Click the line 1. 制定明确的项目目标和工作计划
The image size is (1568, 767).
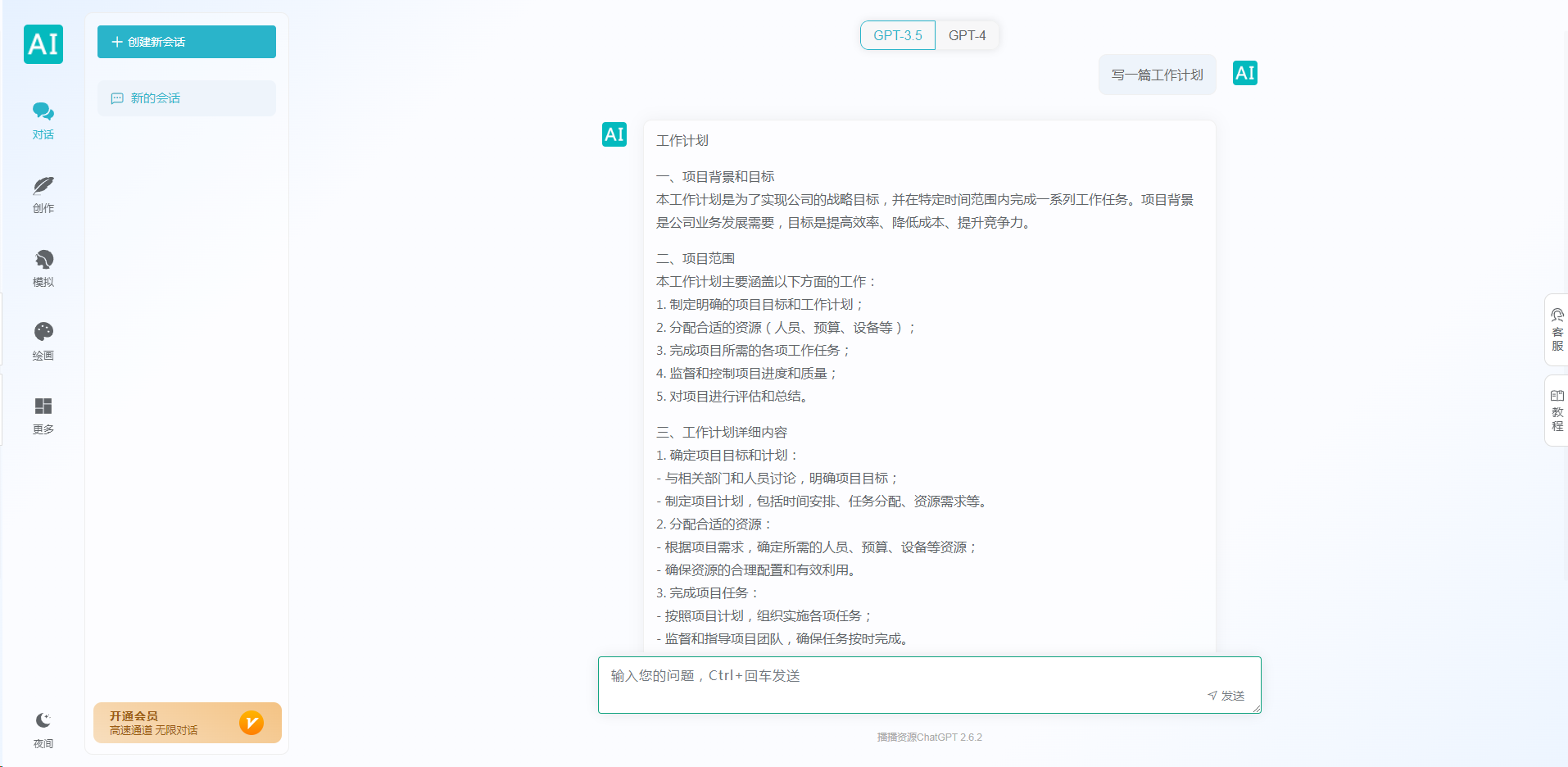tap(760, 305)
